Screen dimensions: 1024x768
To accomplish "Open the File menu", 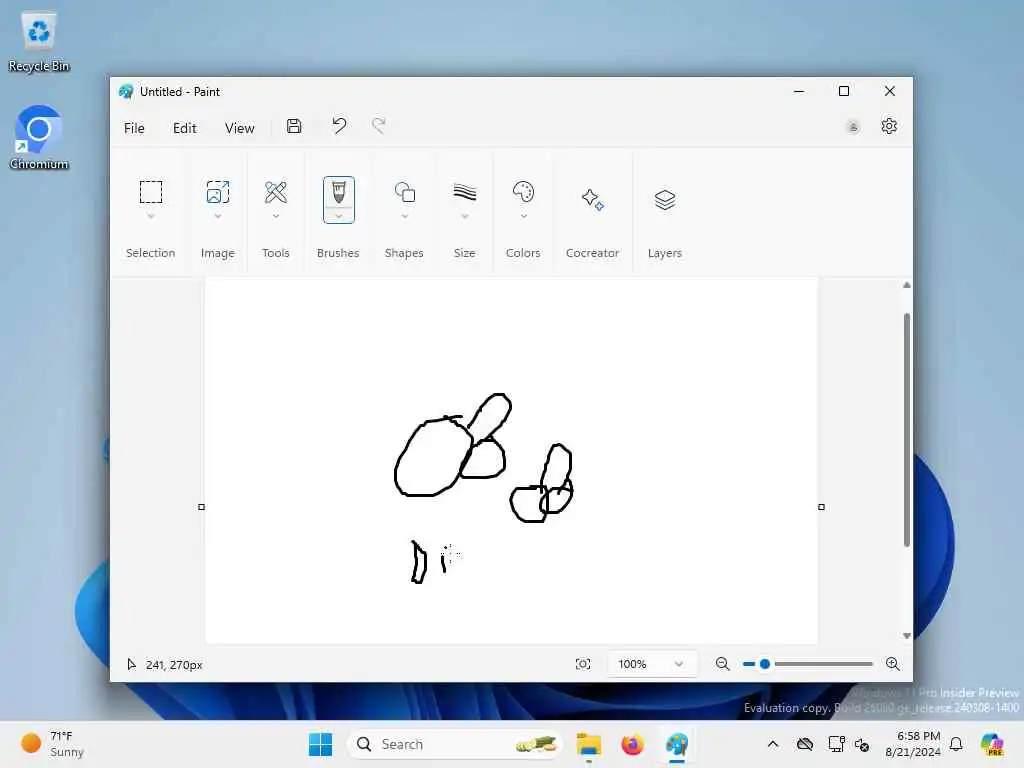I will [x=134, y=128].
